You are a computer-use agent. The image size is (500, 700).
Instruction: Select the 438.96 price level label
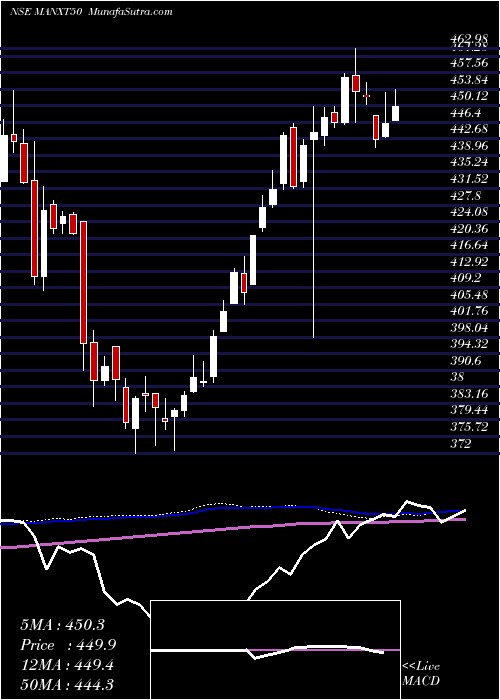pyautogui.click(x=468, y=146)
